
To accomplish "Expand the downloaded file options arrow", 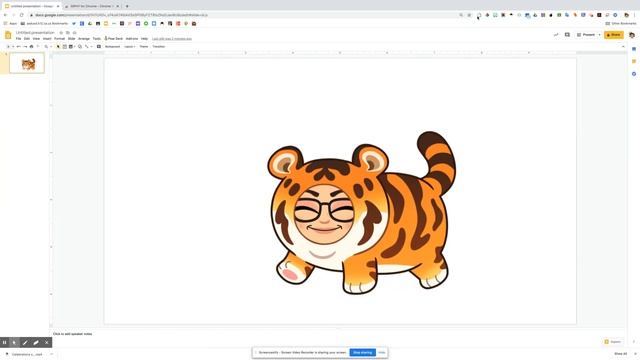I will click(x=51, y=354).
